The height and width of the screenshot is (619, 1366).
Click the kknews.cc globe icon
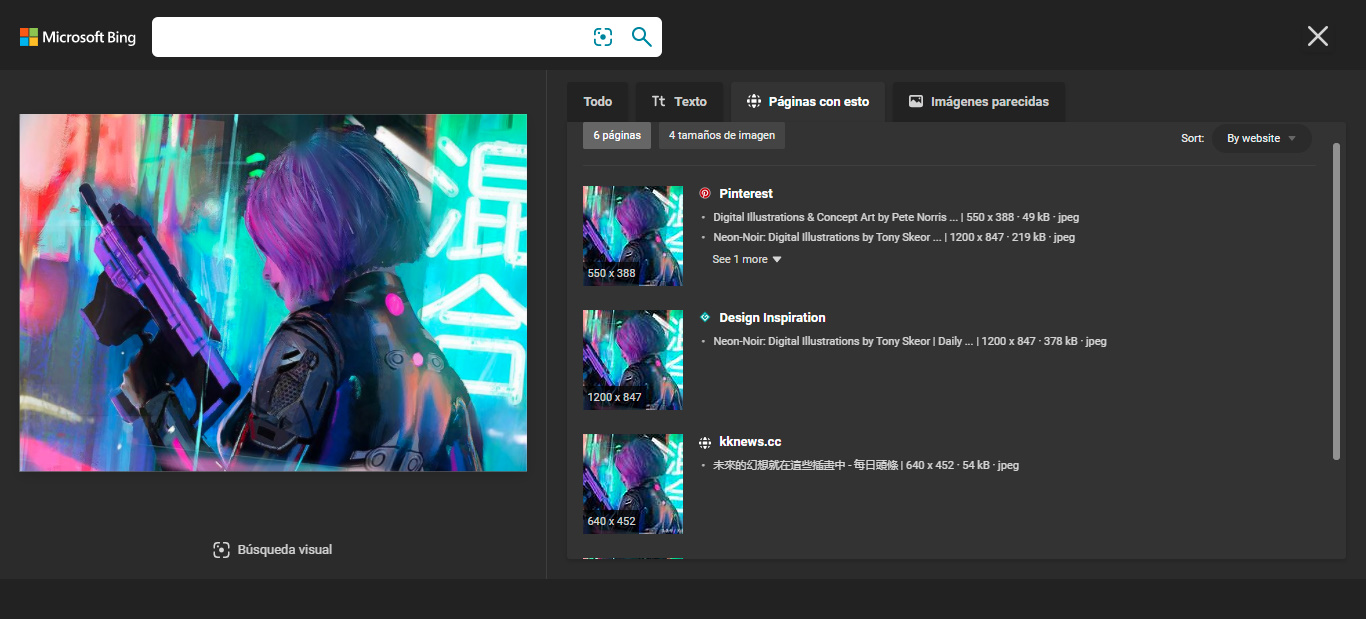click(x=705, y=442)
